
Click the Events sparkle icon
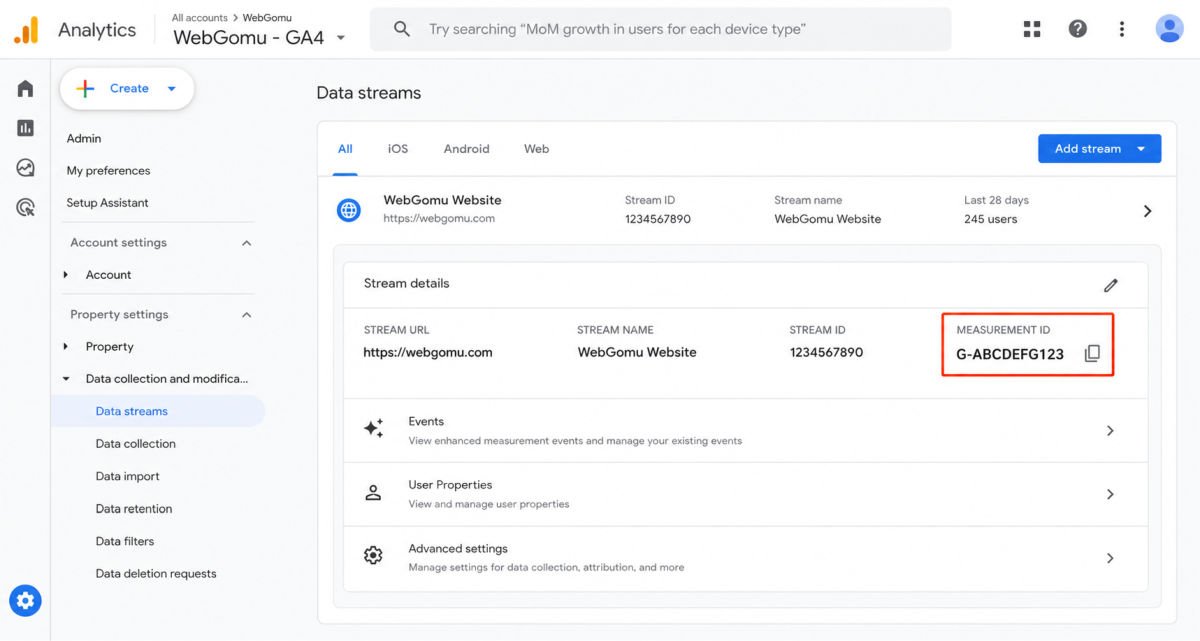373,429
